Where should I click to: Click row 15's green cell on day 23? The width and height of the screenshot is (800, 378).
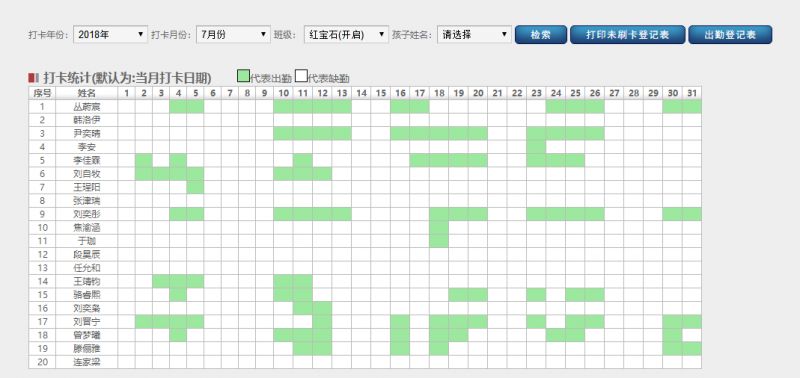pos(536,294)
